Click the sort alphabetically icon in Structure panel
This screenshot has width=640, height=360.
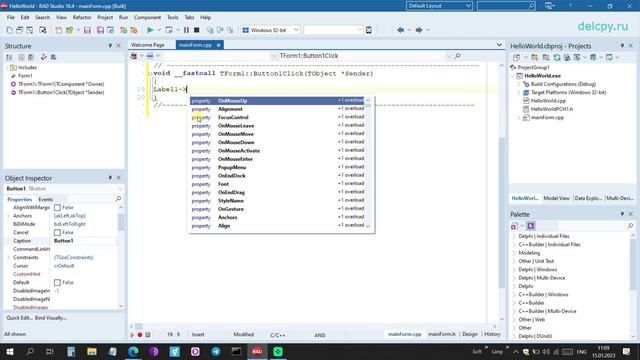tap(9, 57)
